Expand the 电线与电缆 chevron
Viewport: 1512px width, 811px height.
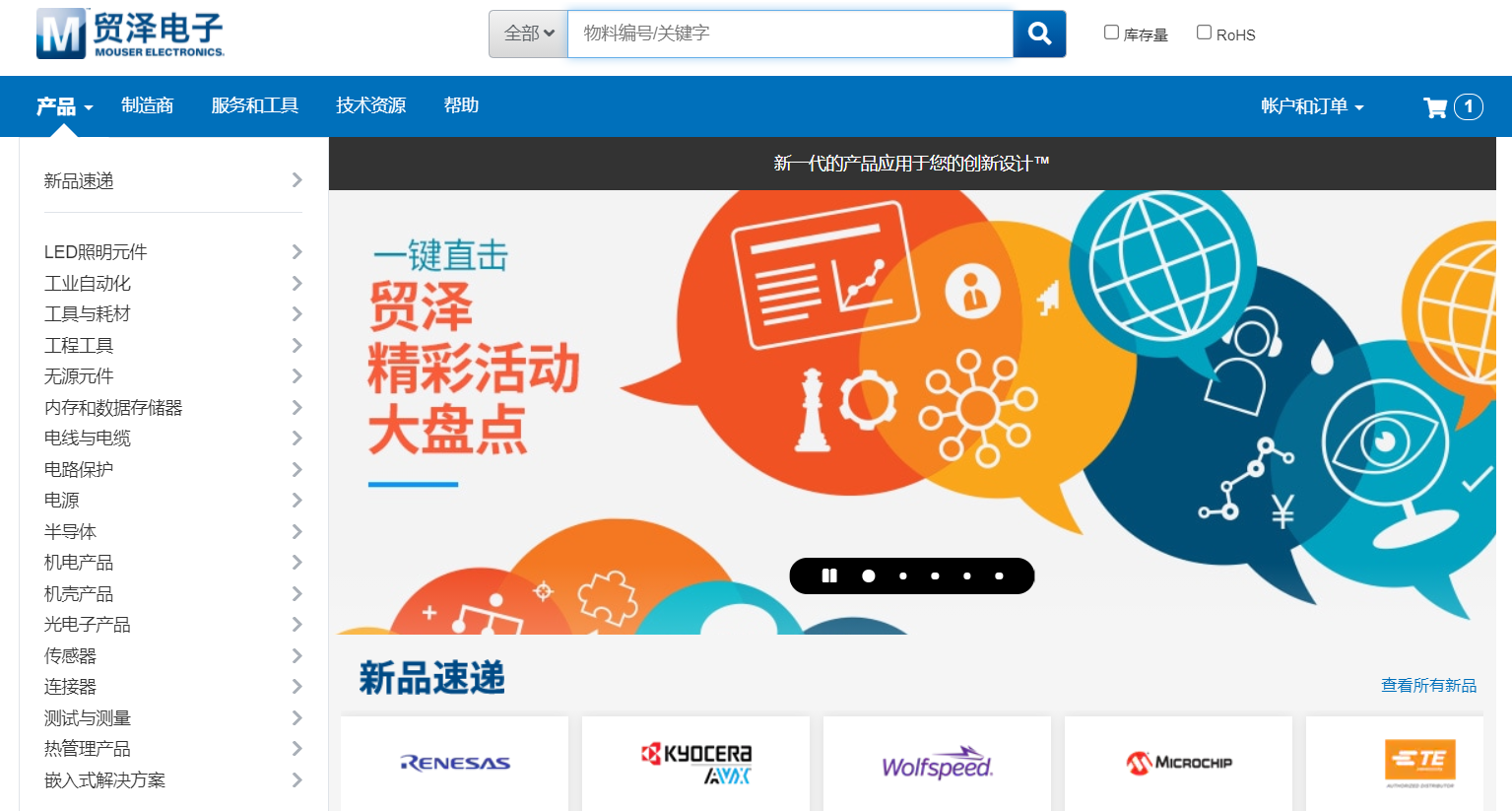(x=296, y=439)
